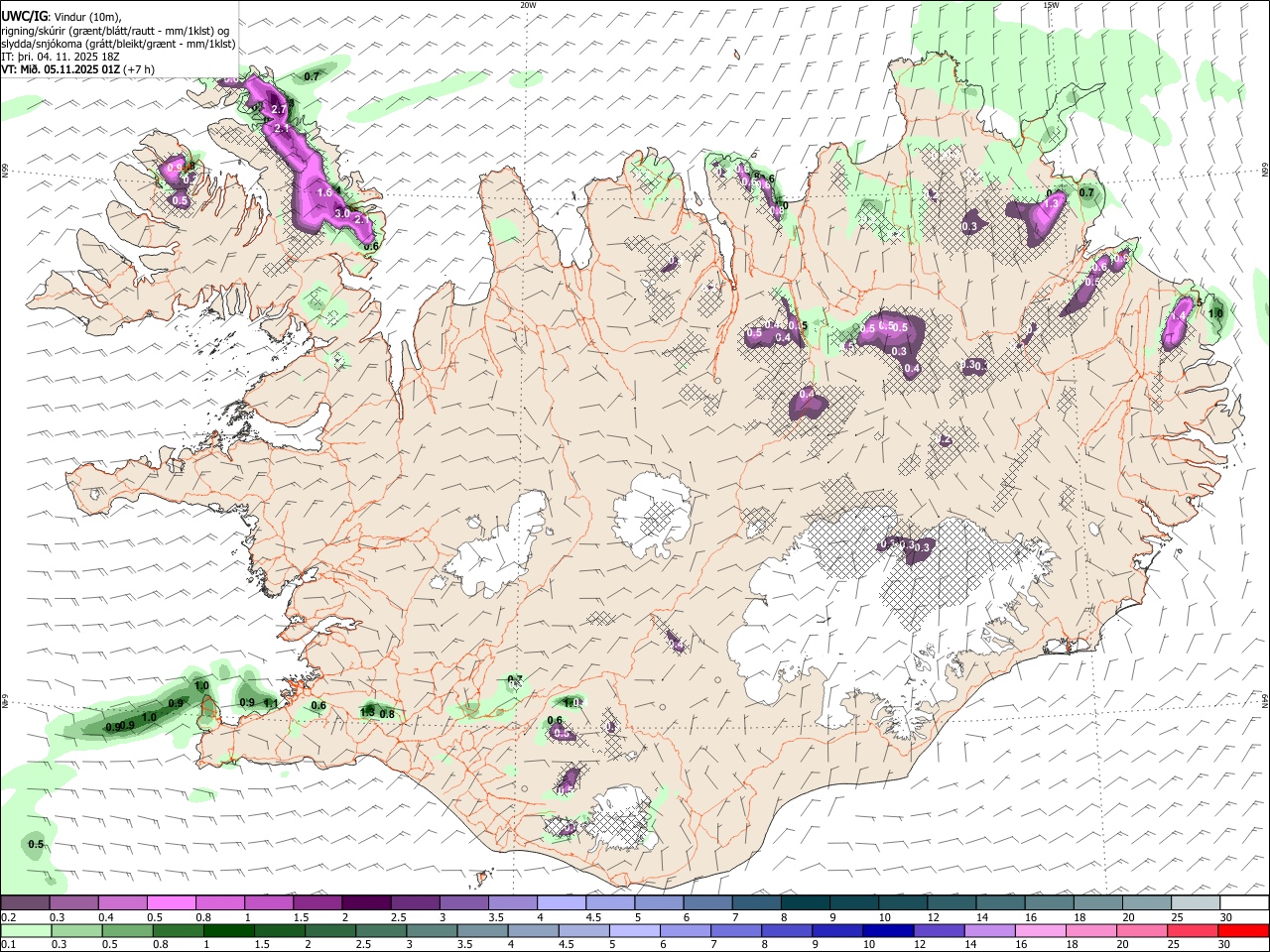Viewport: 1270px width, 952px height.
Task: Select the light grey 25 snow legend swatch
Action: (x=1196, y=902)
